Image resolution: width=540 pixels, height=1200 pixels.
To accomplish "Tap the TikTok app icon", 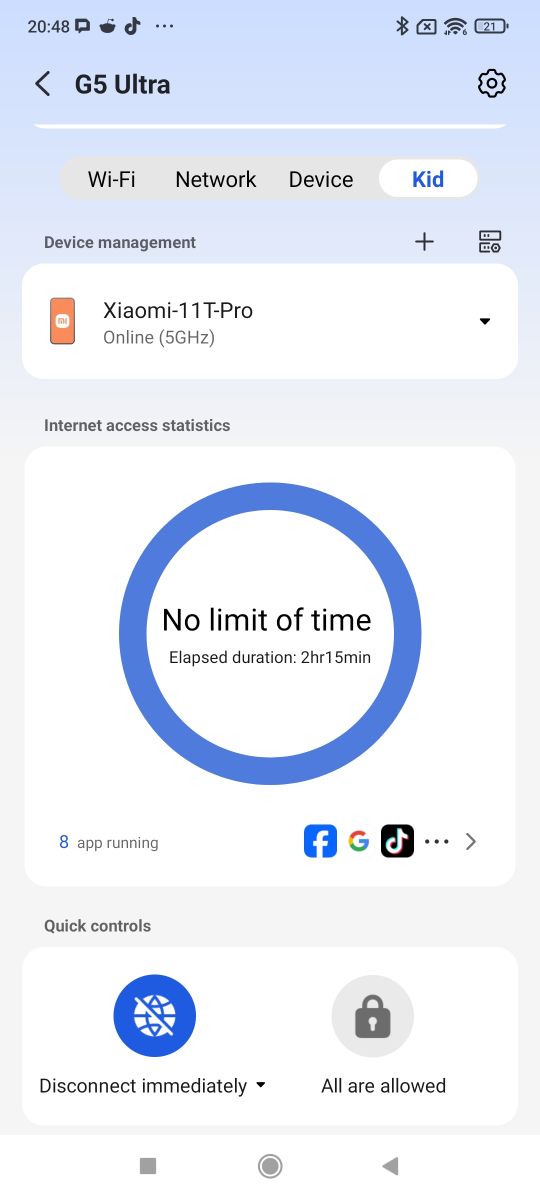I will click(397, 841).
